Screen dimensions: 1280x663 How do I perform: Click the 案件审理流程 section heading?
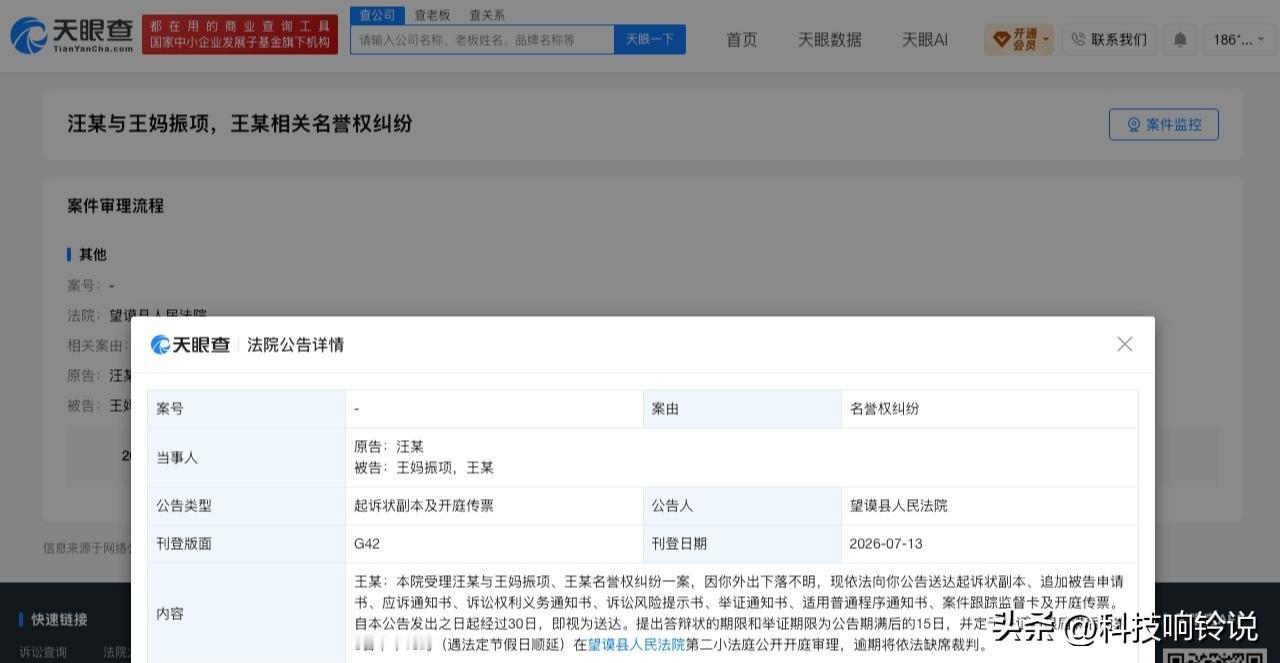(x=115, y=206)
